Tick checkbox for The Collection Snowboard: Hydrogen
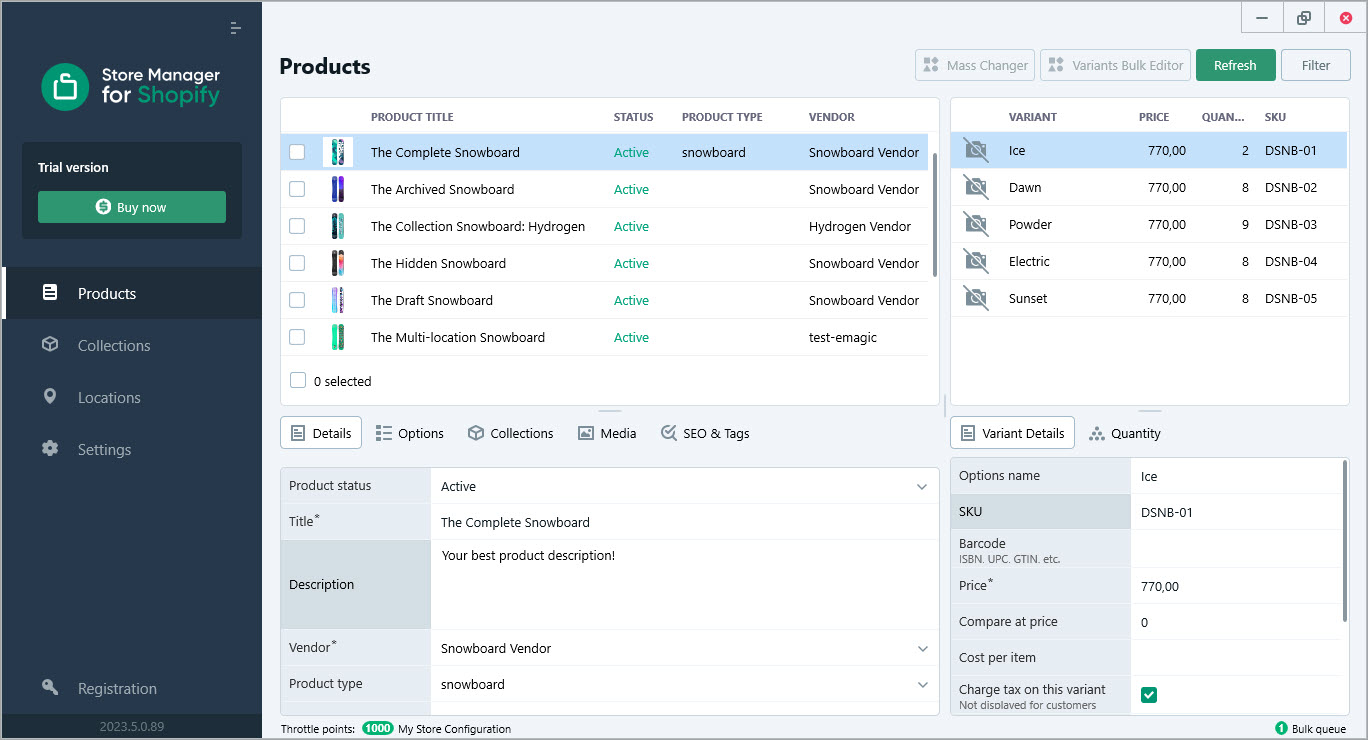1368x740 pixels. pyautogui.click(x=297, y=226)
